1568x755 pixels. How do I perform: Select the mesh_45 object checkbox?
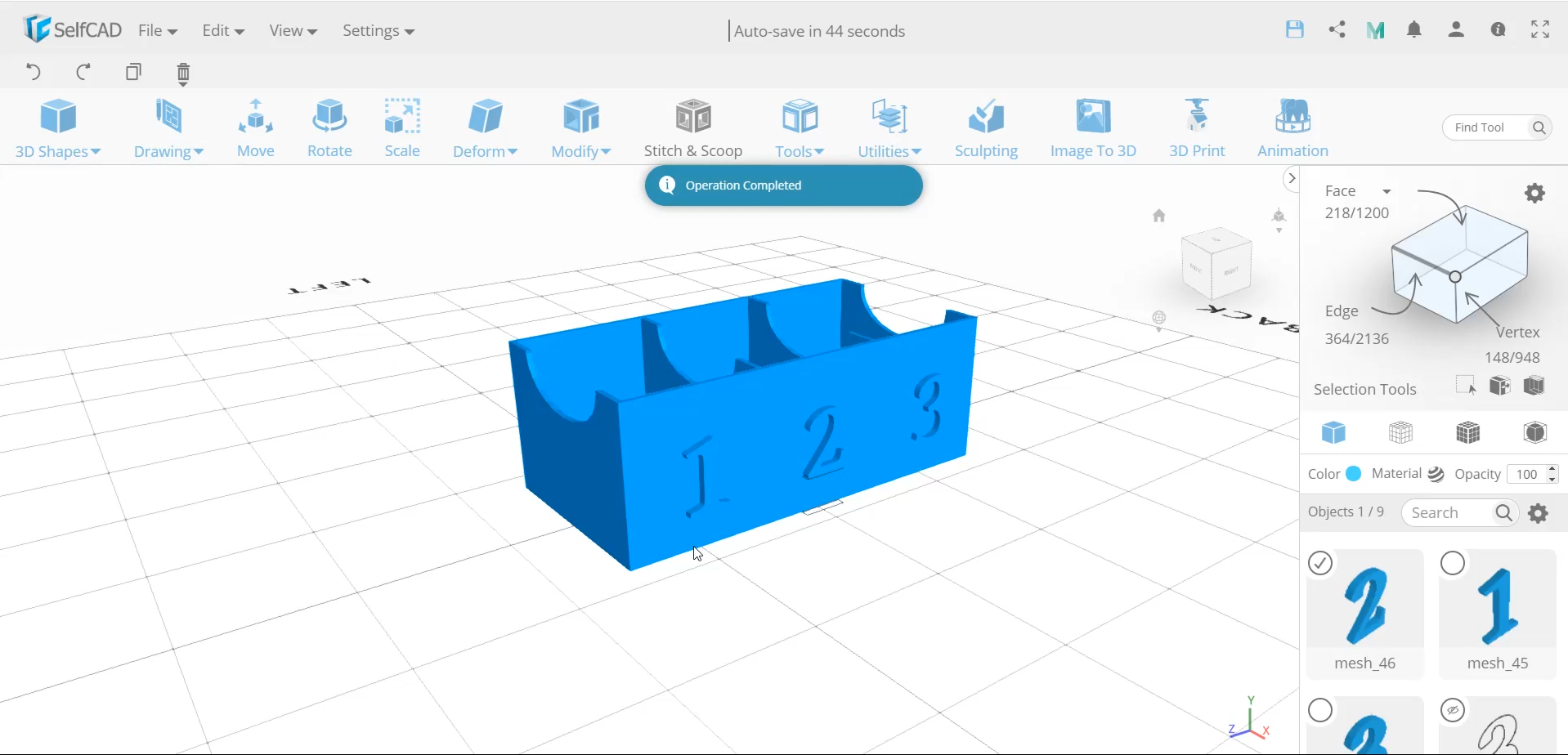[1453, 563]
